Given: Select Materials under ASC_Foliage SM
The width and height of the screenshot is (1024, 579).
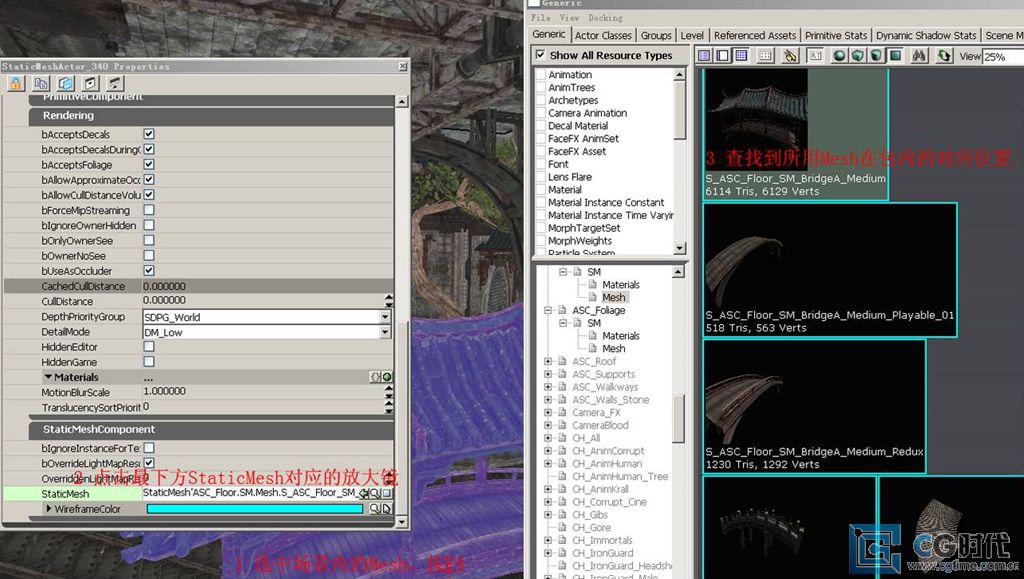Looking at the screenshot, I should [x=620, y=336].
